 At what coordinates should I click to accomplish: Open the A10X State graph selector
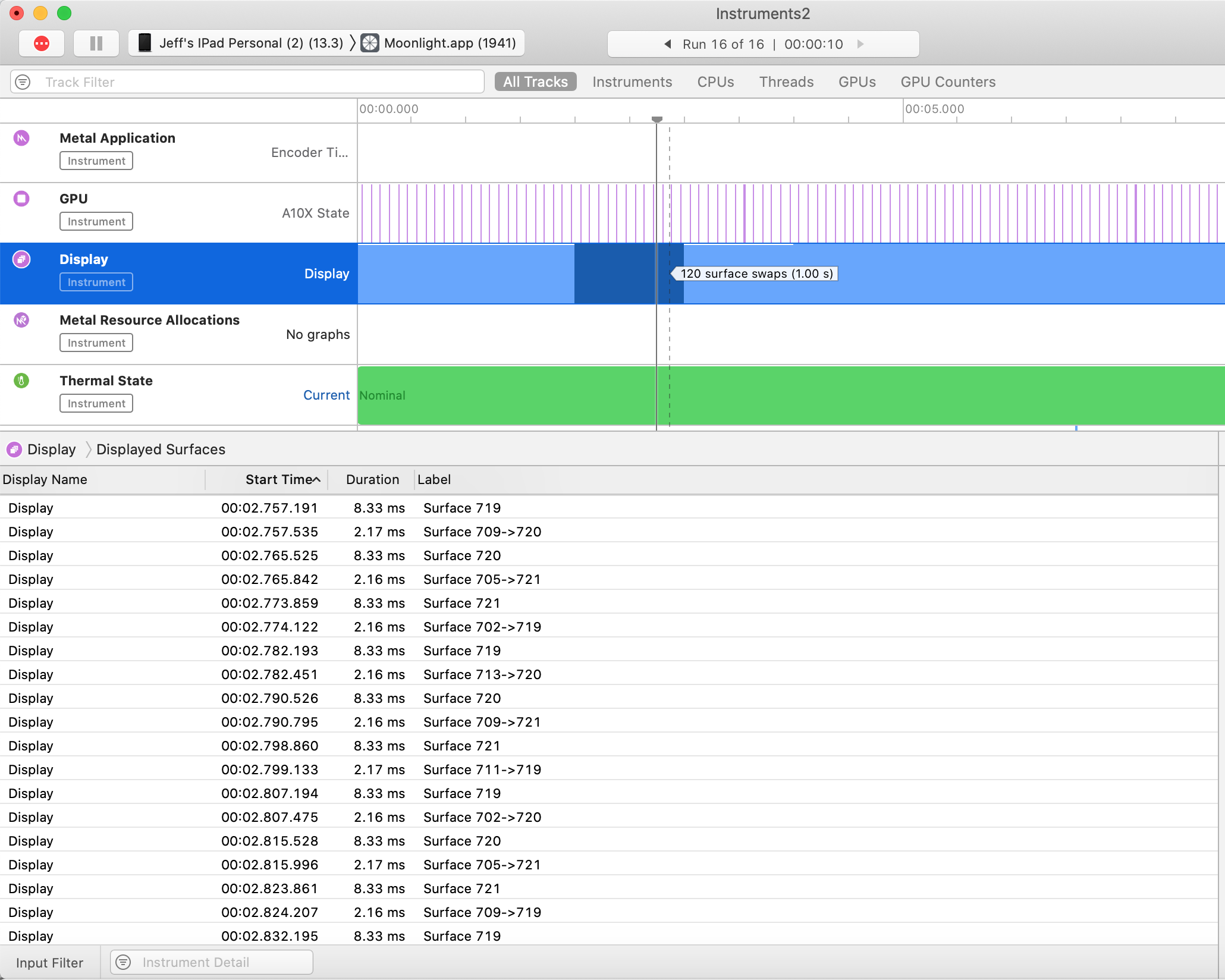click(315, 213)
